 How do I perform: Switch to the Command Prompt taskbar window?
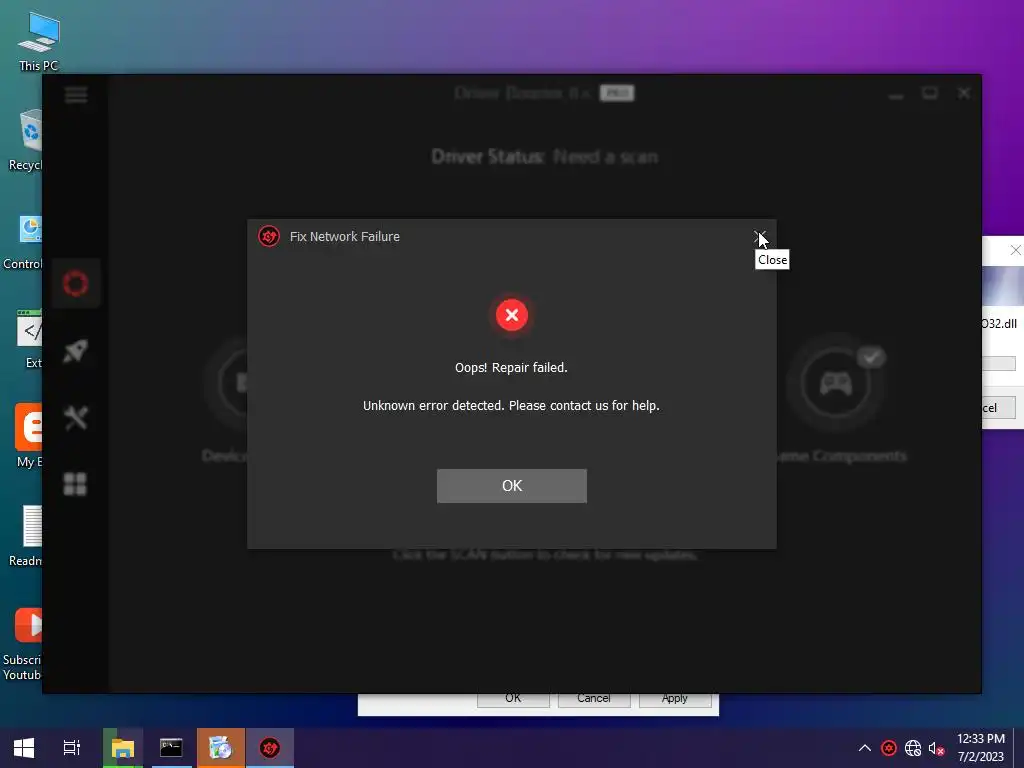point(171,748)
